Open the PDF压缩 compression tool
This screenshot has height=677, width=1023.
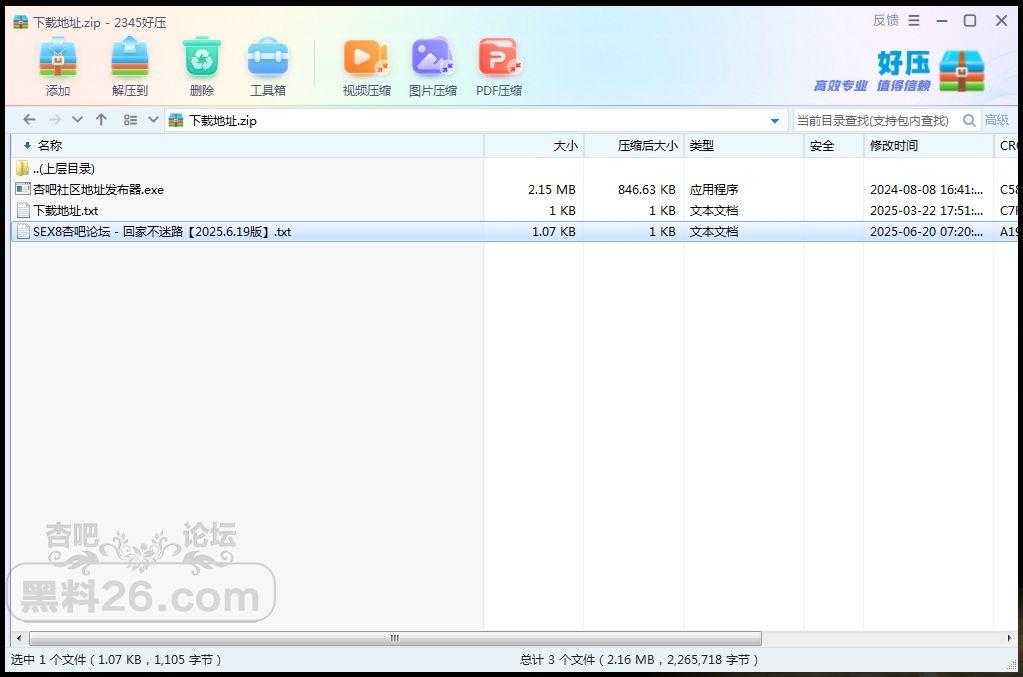pos(498,59)
